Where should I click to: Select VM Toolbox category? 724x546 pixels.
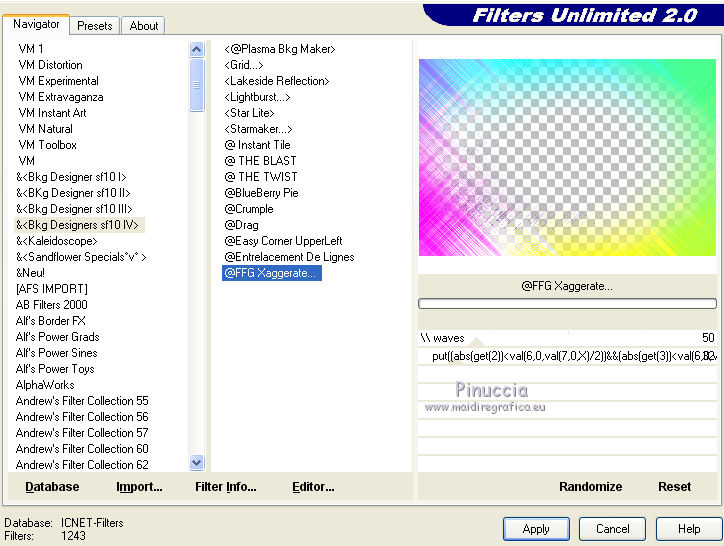click(x=47, y=145)
